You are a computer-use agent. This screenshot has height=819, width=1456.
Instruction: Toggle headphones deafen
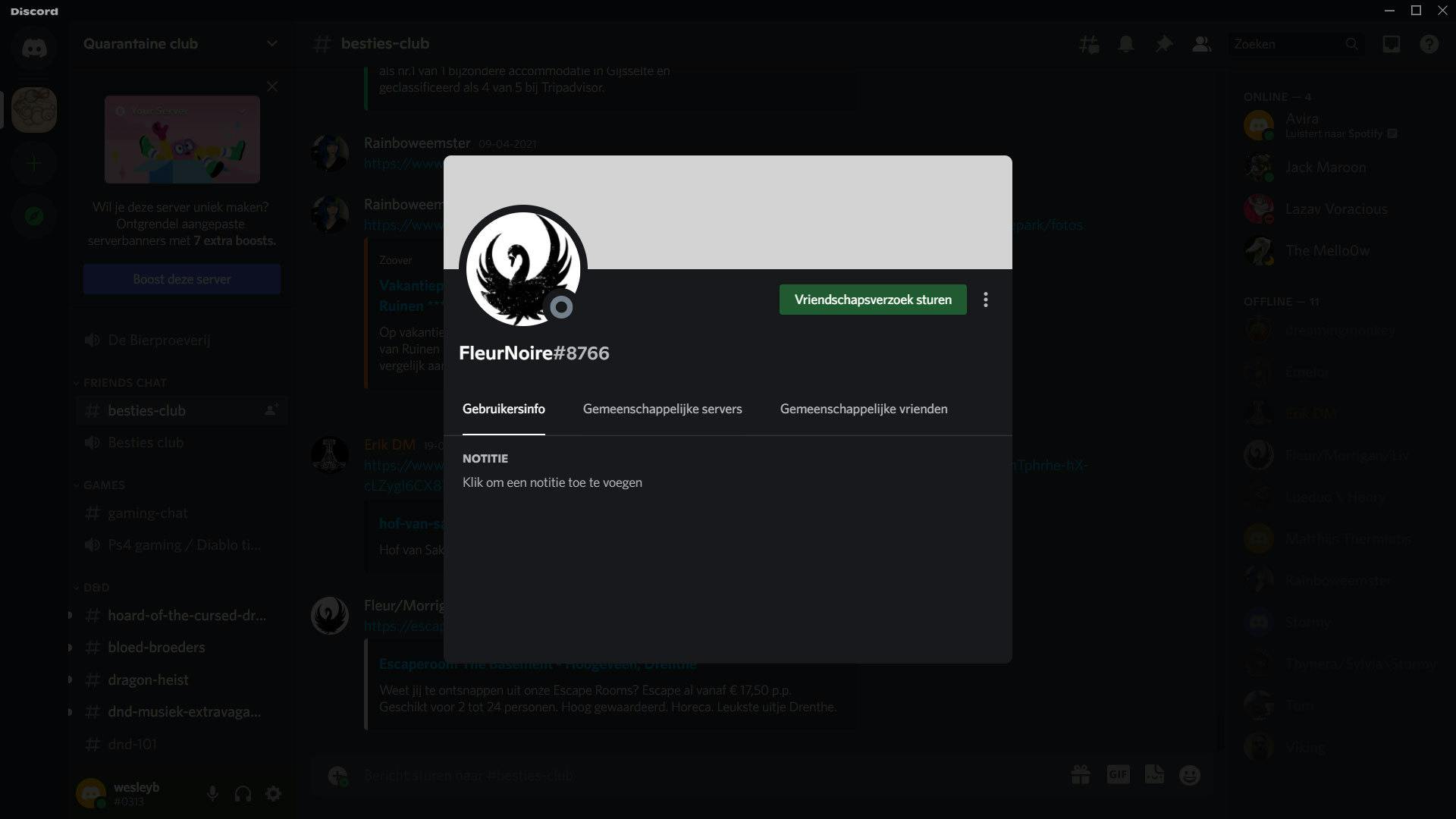[243, 793]
